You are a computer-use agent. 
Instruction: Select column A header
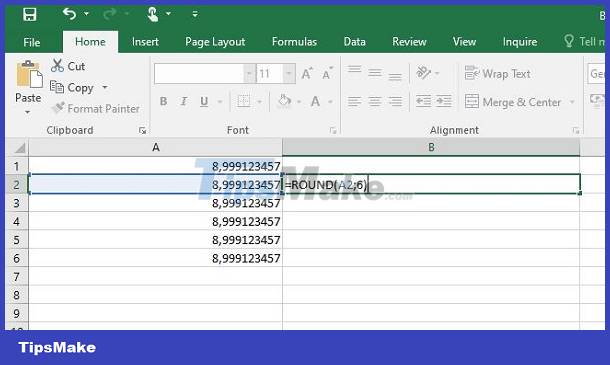click(156, 147)
